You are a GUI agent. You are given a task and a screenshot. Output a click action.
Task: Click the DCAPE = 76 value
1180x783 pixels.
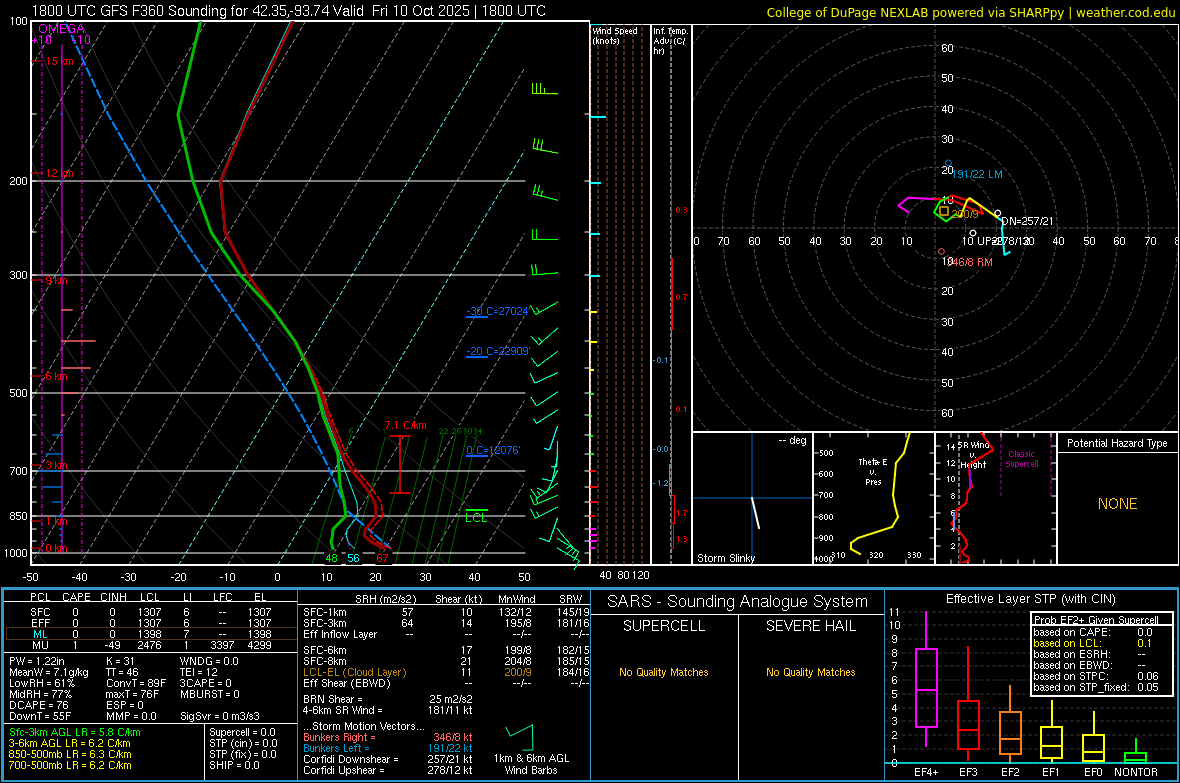pos(39,705)
